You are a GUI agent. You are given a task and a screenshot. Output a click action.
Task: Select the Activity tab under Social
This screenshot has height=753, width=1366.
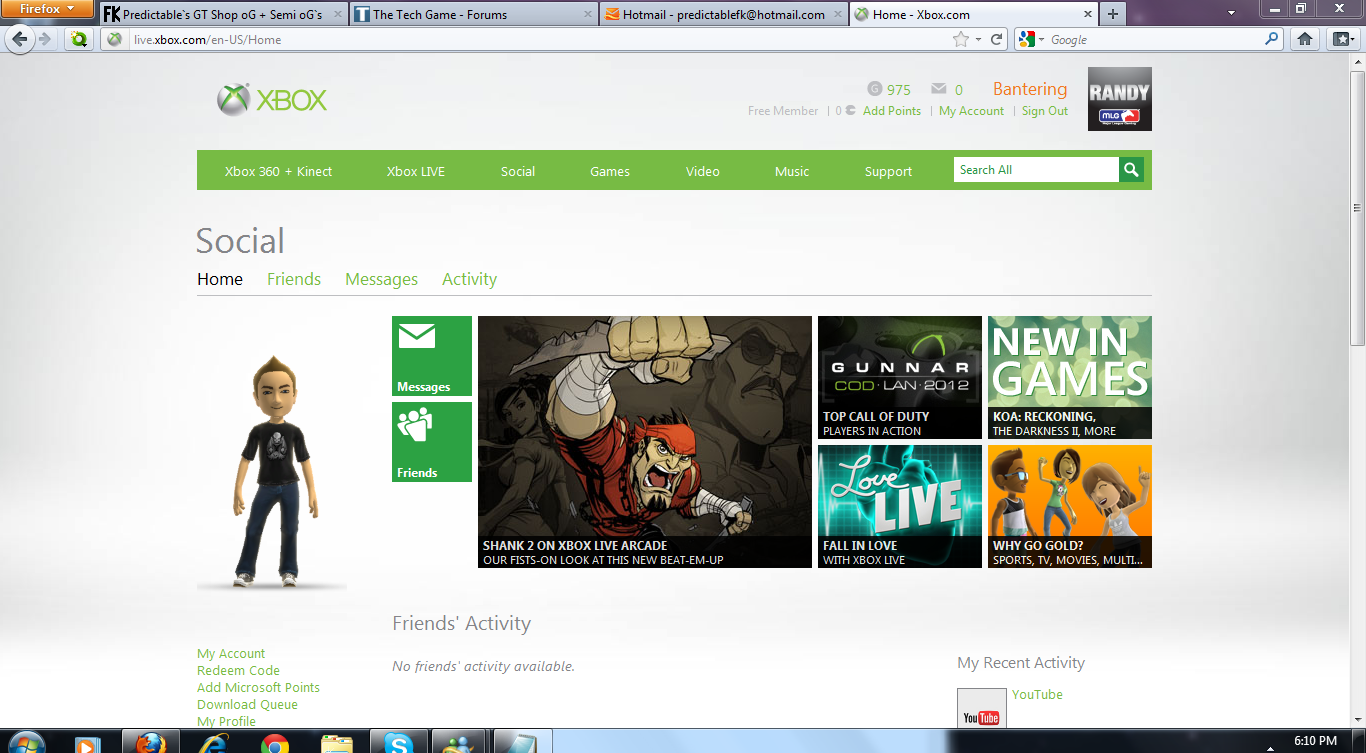pyautogui.click(x=469, y=279)
